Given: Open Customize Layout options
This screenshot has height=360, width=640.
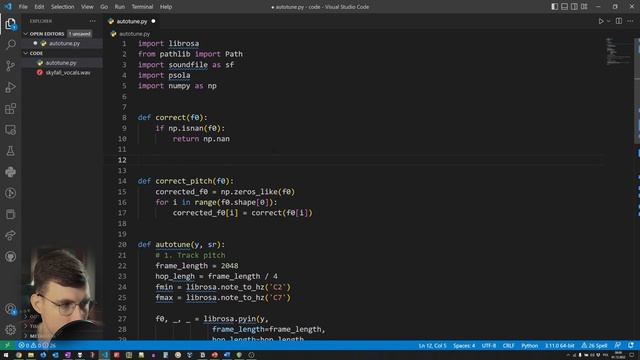Looking at the screenshot, I should pyautogui.click(x=584, y=7).
